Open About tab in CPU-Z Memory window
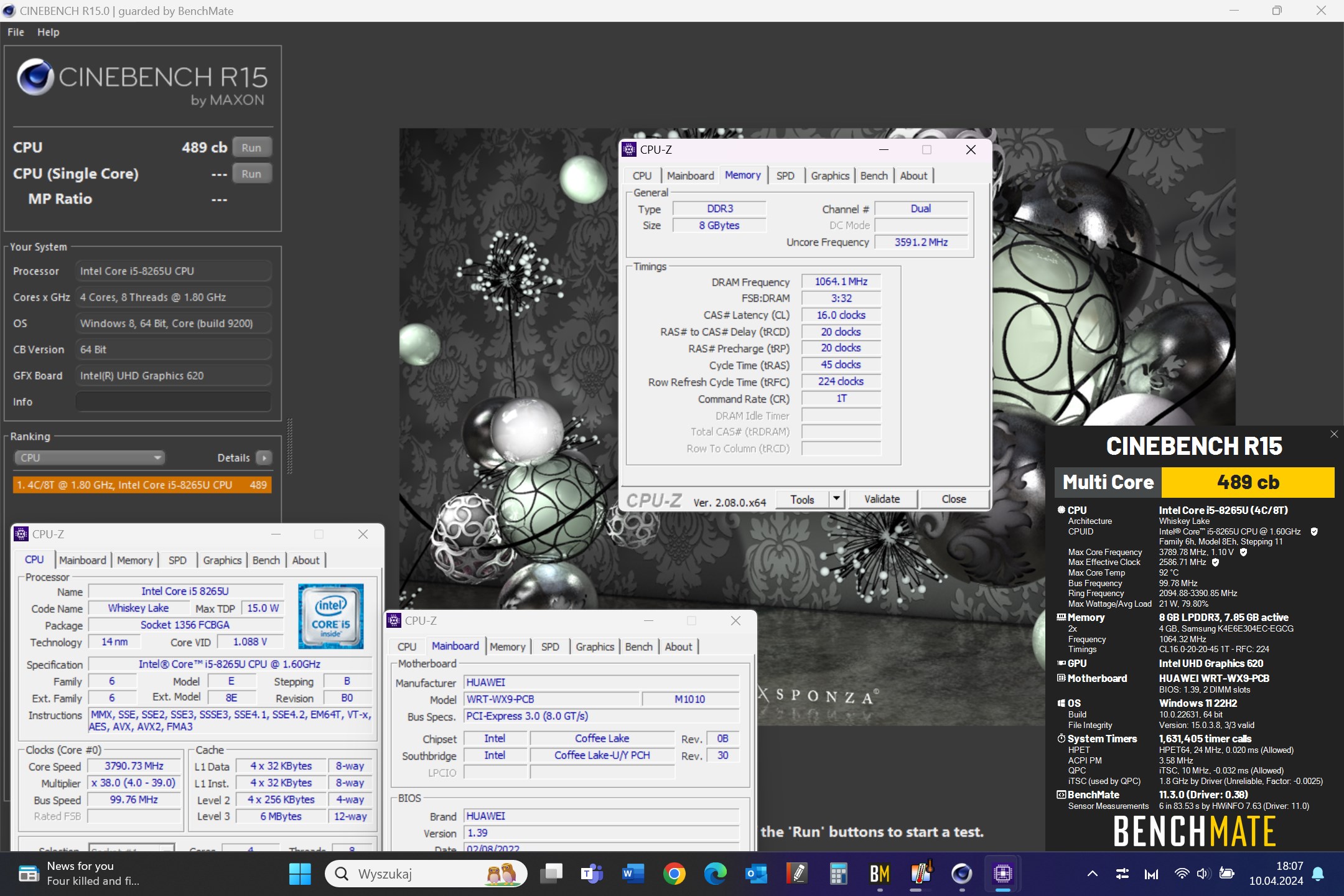This screenshot has width=1344, height=896. point(913,176)
